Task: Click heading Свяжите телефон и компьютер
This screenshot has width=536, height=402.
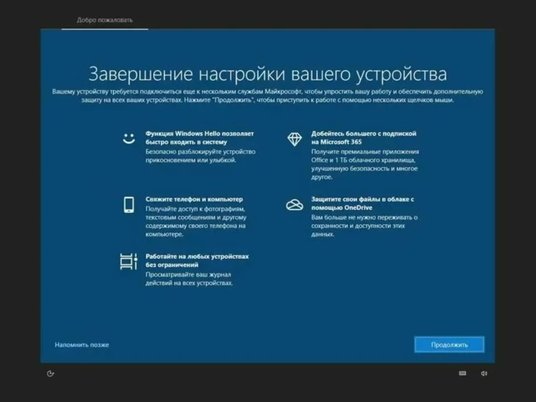Action: coord(194,199)
